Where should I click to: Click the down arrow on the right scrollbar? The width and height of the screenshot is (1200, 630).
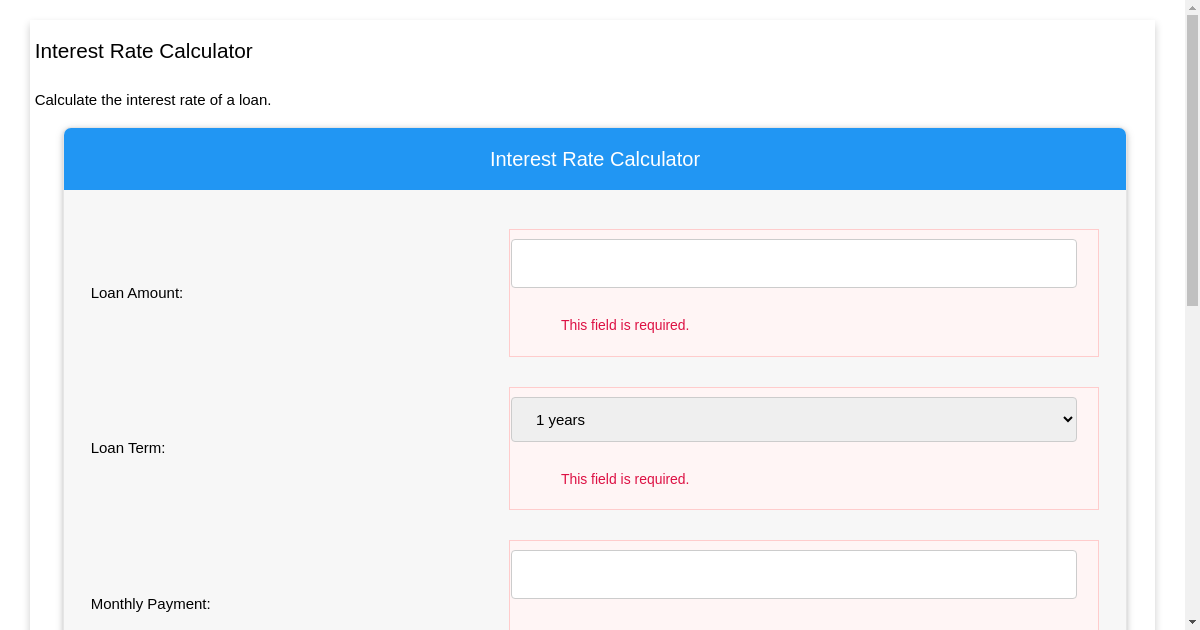click(1193, 622)
